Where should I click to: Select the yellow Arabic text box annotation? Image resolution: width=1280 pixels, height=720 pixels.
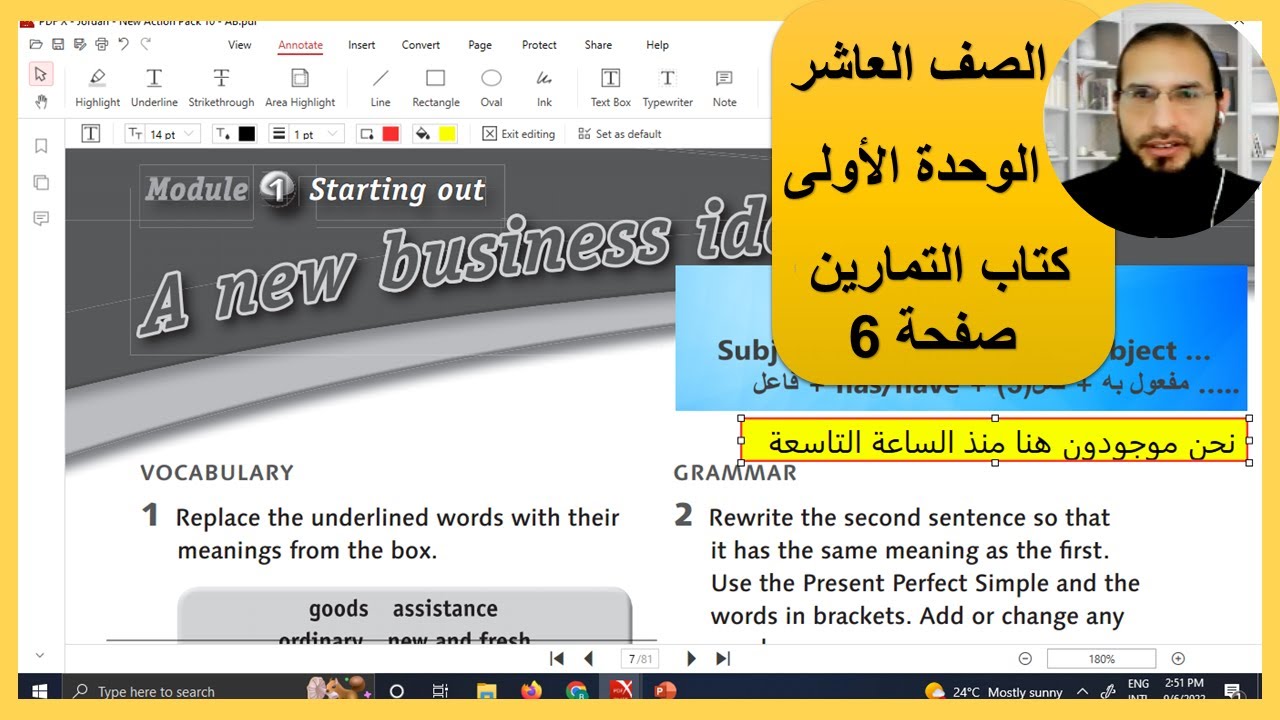click(995, 441)
